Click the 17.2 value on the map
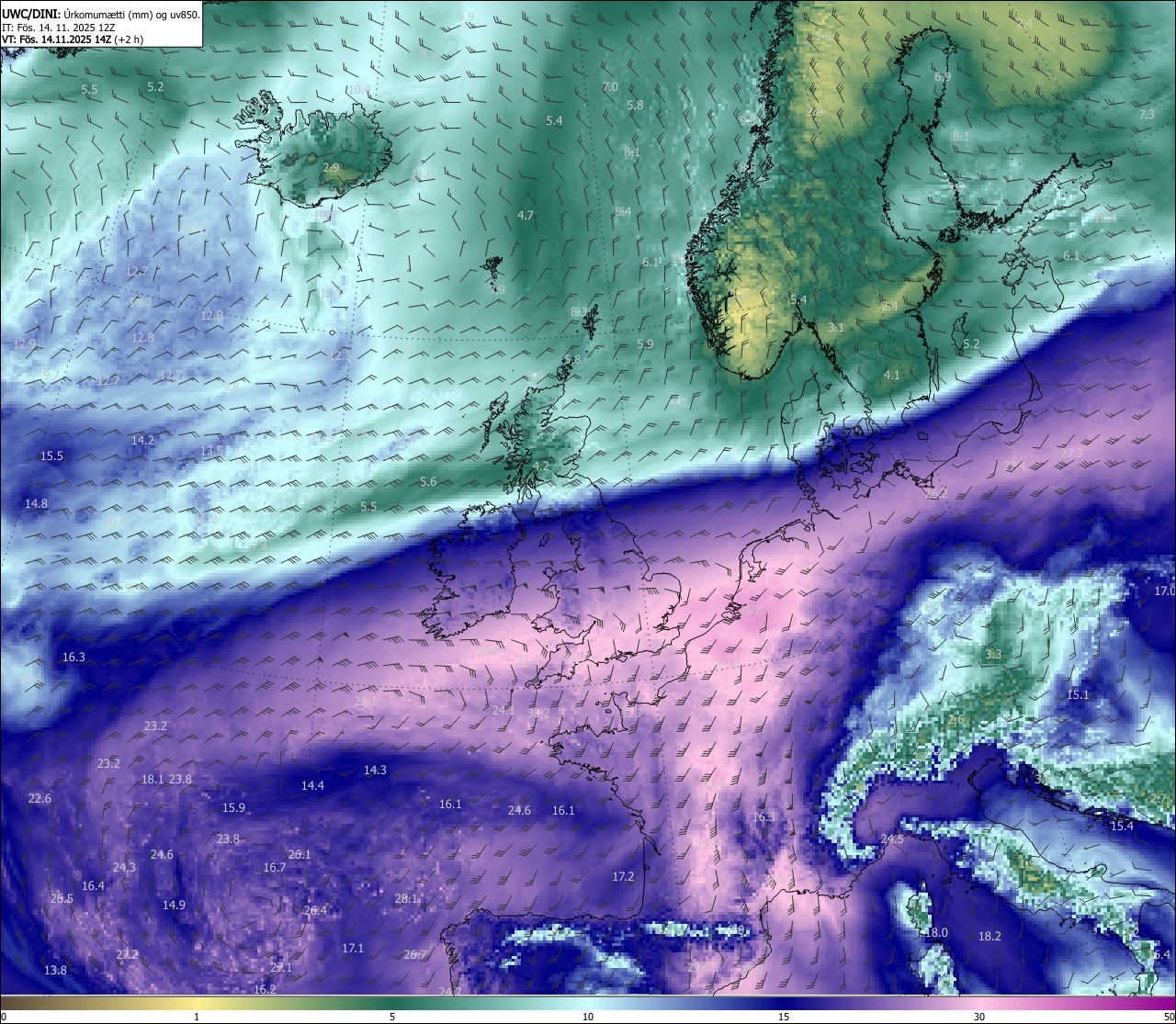This screenshot has width=1176, height=1024. click(x=623, y=877)
